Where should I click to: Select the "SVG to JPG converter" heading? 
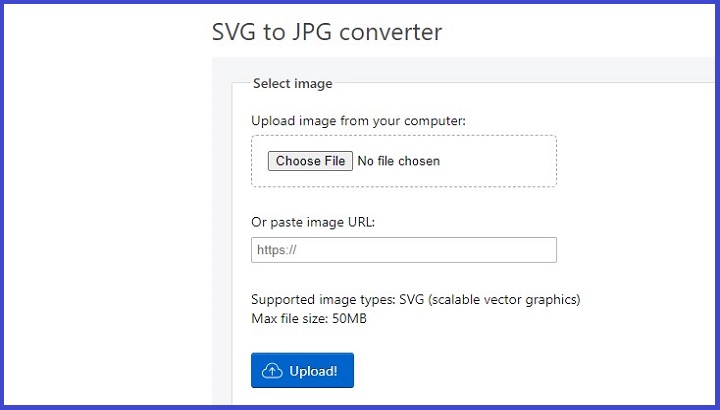click(326, 32)
